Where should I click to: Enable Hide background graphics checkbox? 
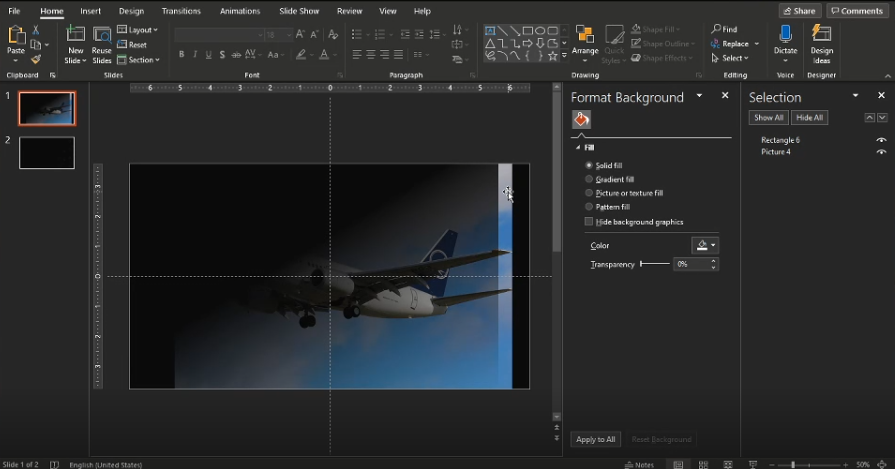[x=589, y=222]
